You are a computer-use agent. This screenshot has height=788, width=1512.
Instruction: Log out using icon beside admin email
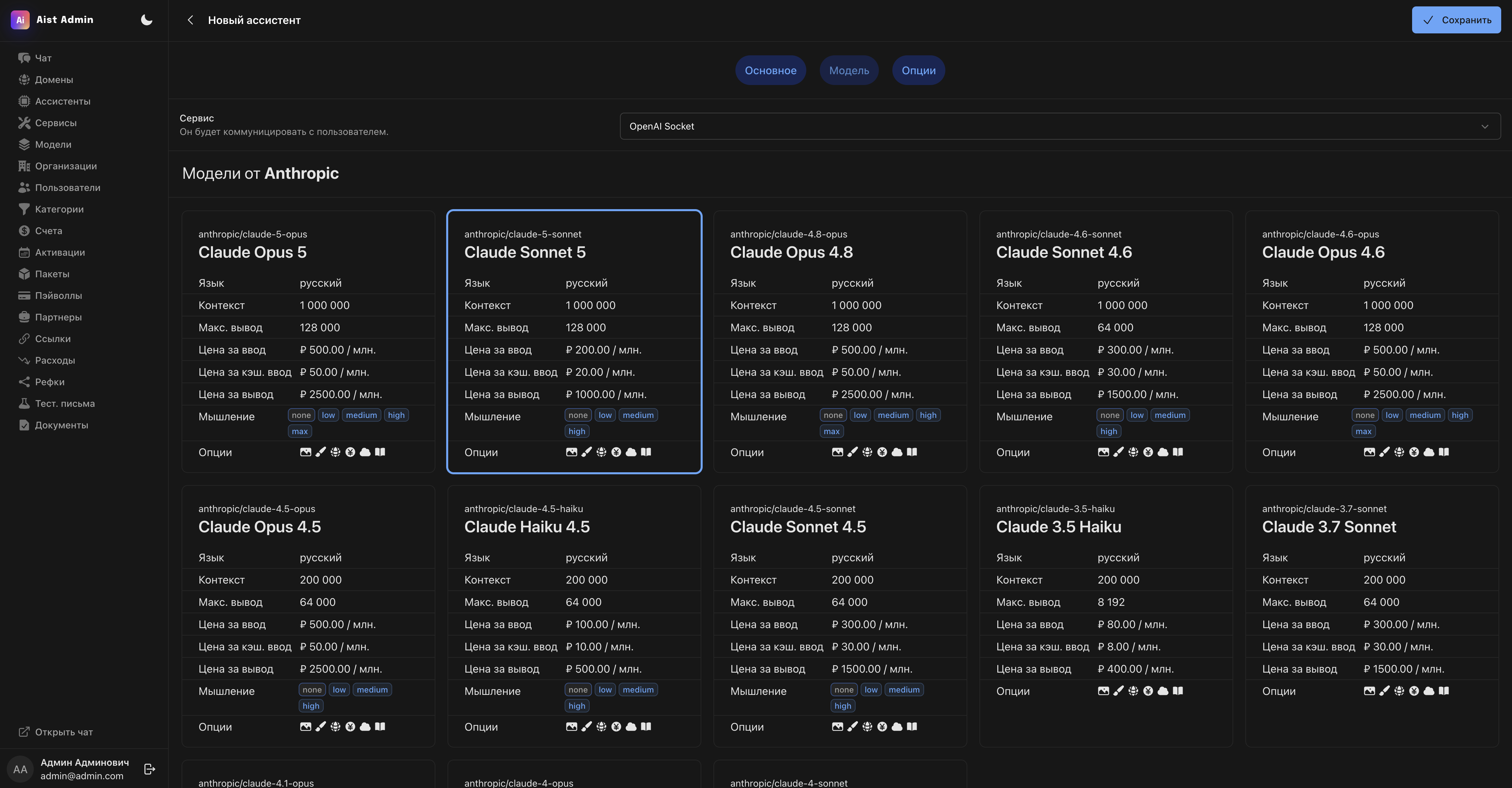[150, 769]
